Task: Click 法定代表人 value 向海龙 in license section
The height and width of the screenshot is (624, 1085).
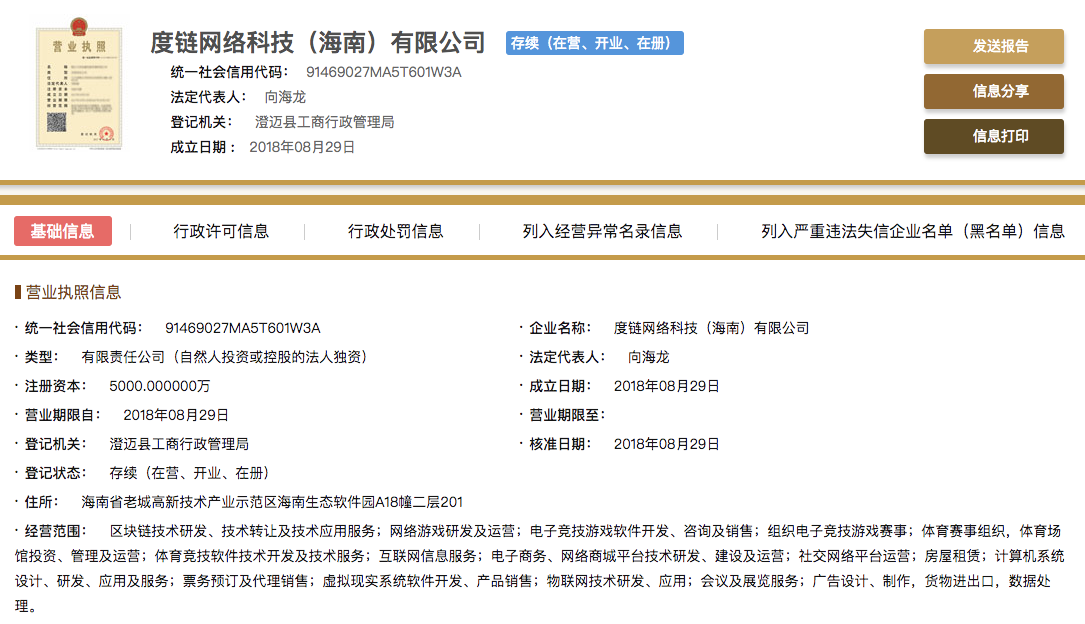Action: [648, 357]
